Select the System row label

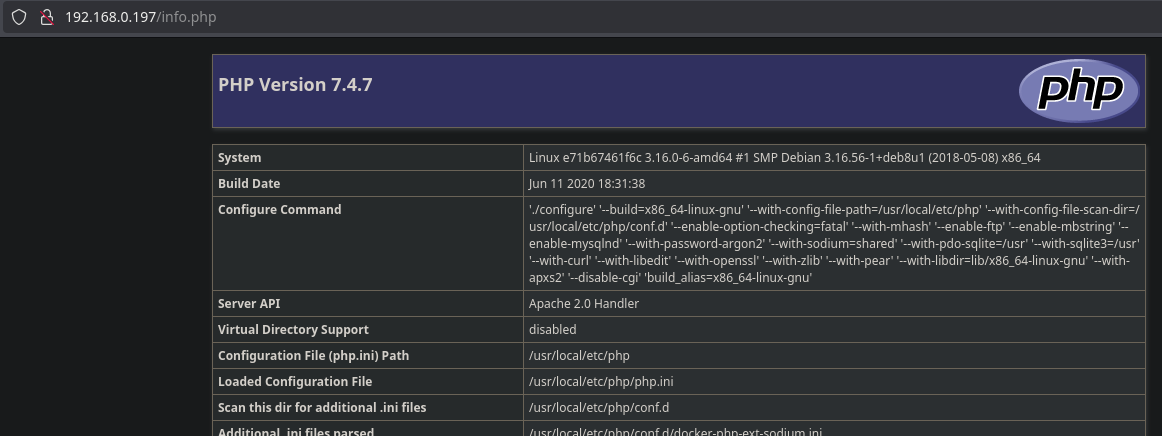tap(239, 158)
